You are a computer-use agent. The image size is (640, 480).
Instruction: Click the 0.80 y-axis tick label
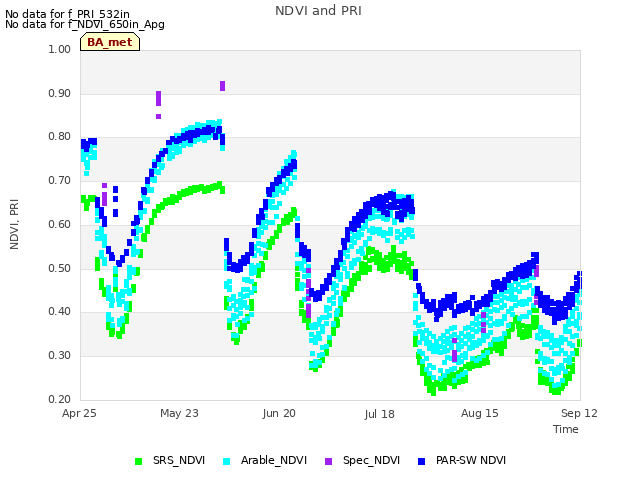pos(60,136)
